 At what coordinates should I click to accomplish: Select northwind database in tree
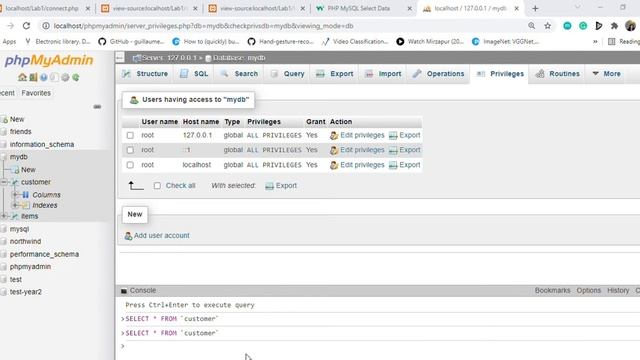[x=25, y=242]
